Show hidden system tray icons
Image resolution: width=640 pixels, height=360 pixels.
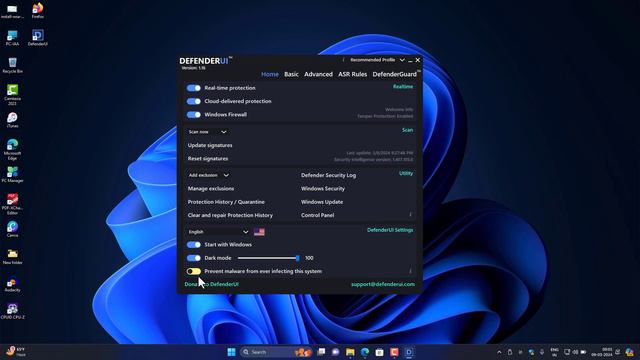click(499, 352)
